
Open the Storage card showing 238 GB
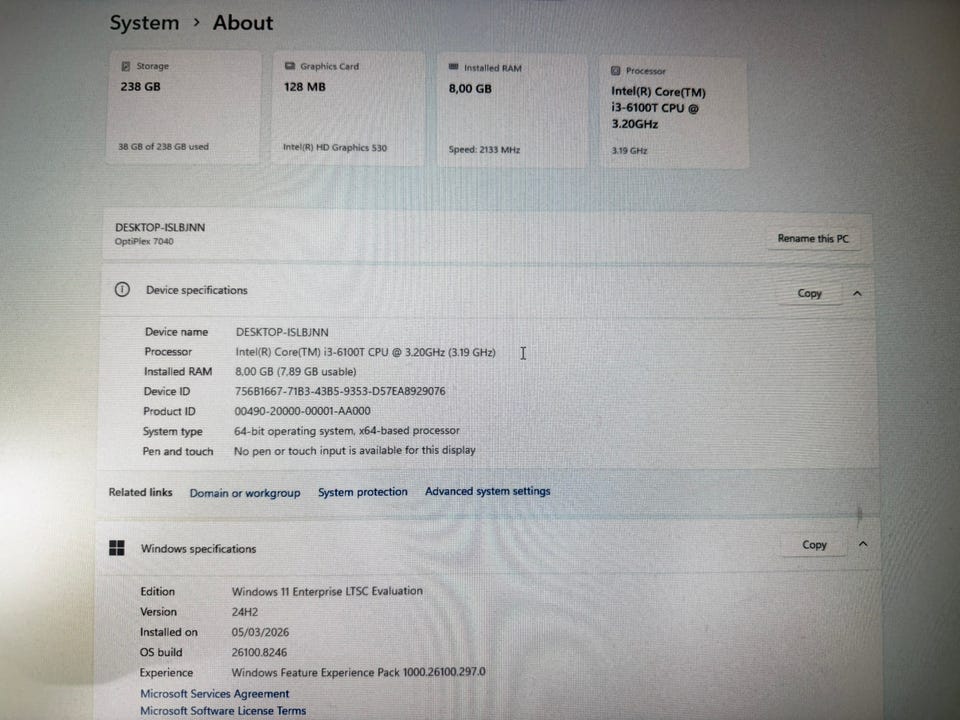pyautogui.click(x=184, y=108)
